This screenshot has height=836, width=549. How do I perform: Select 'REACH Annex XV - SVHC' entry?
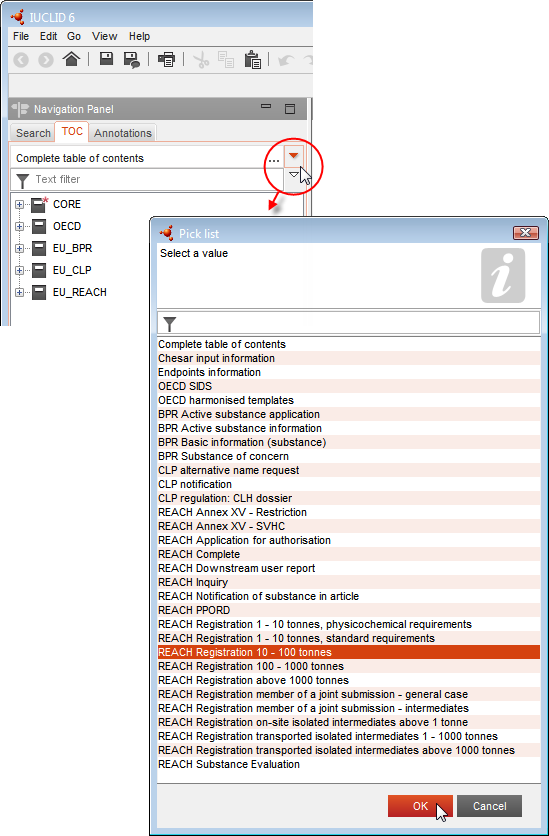pos(349,526)
